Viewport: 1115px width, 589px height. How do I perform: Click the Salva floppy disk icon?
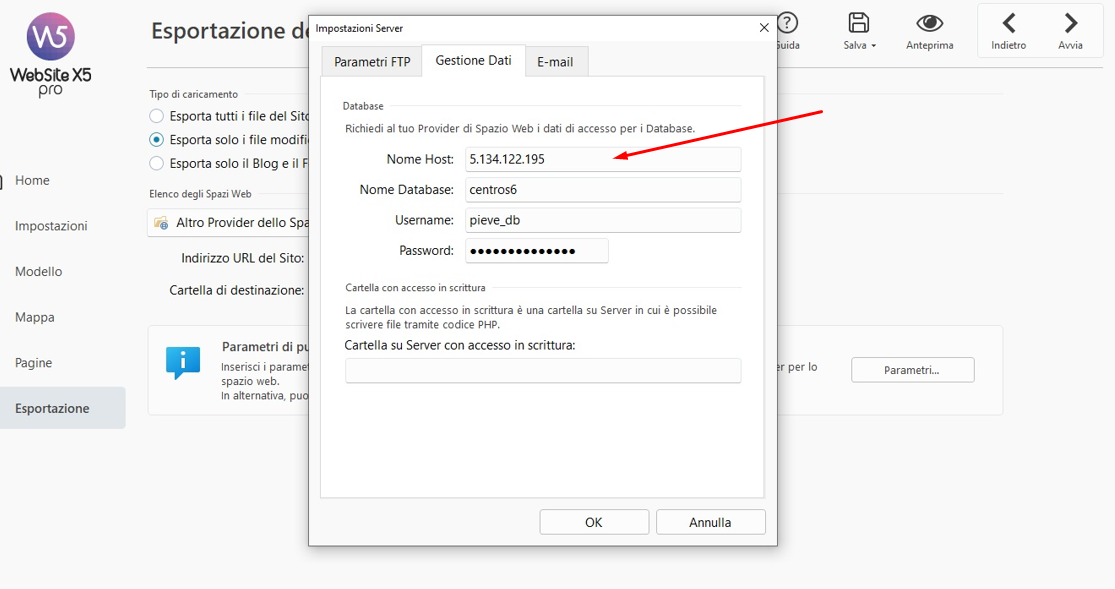pos(858,24)
